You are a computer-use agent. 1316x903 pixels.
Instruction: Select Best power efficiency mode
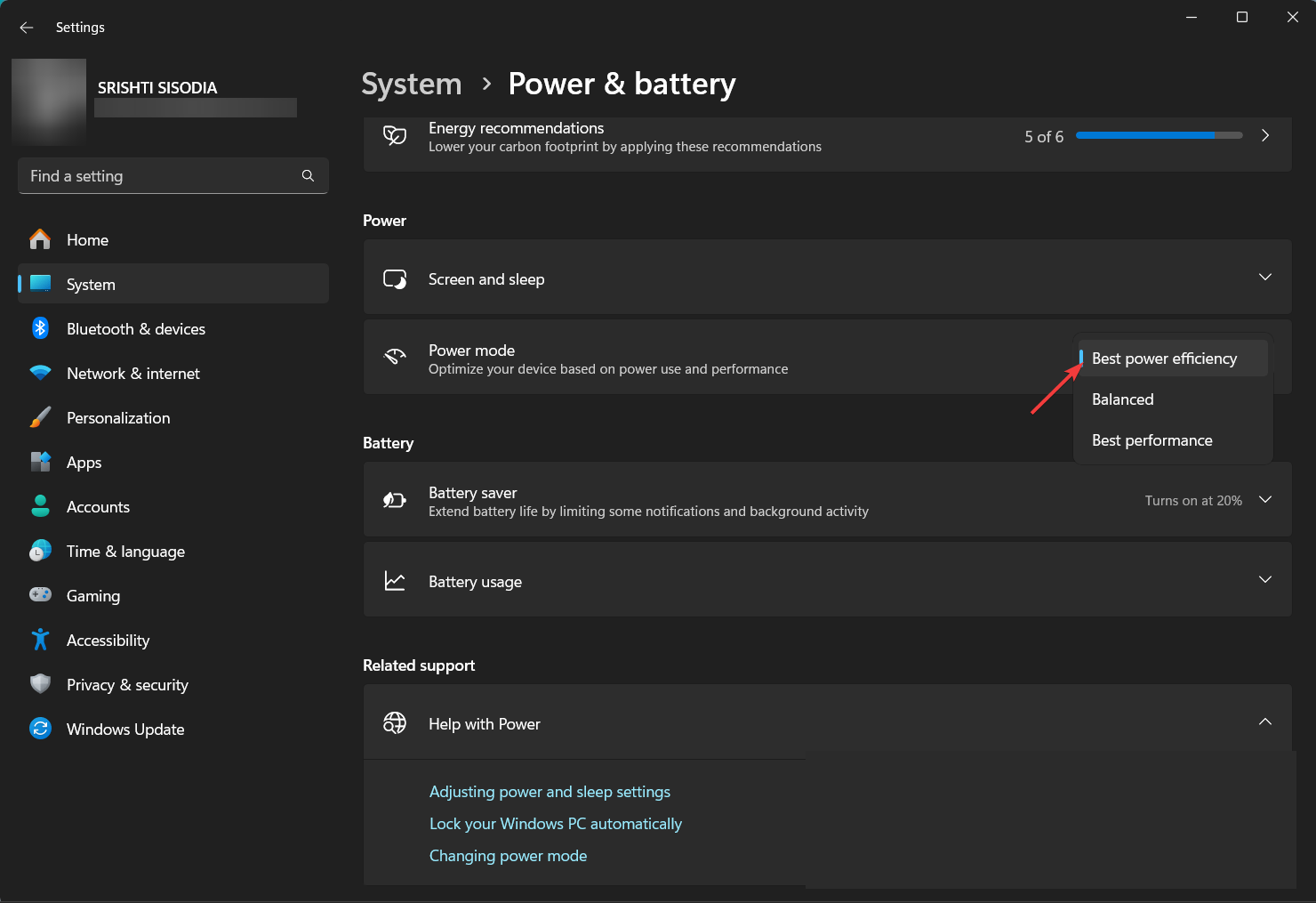1163,359
